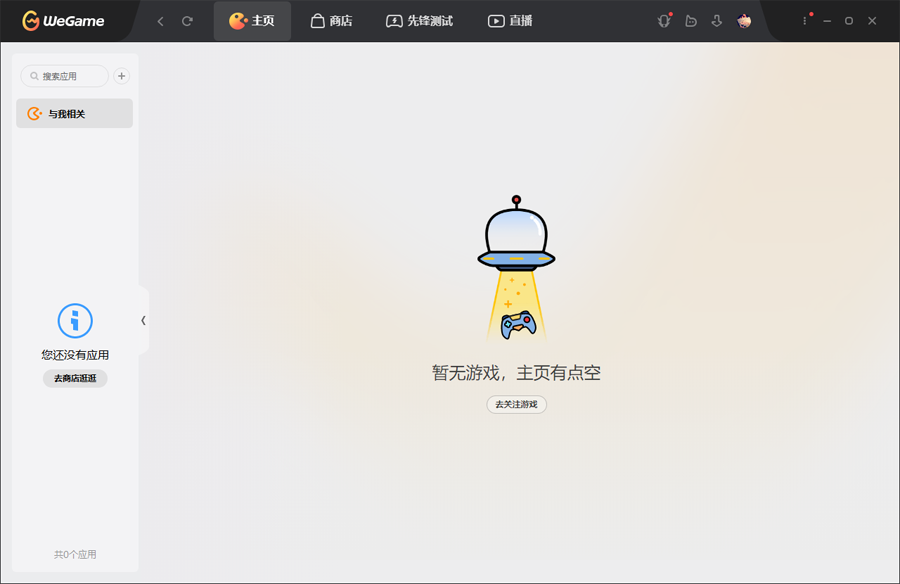The image size is (900, 584).
Task: Collapse the sidebar using the left chevron
Action: coord(143,320)
